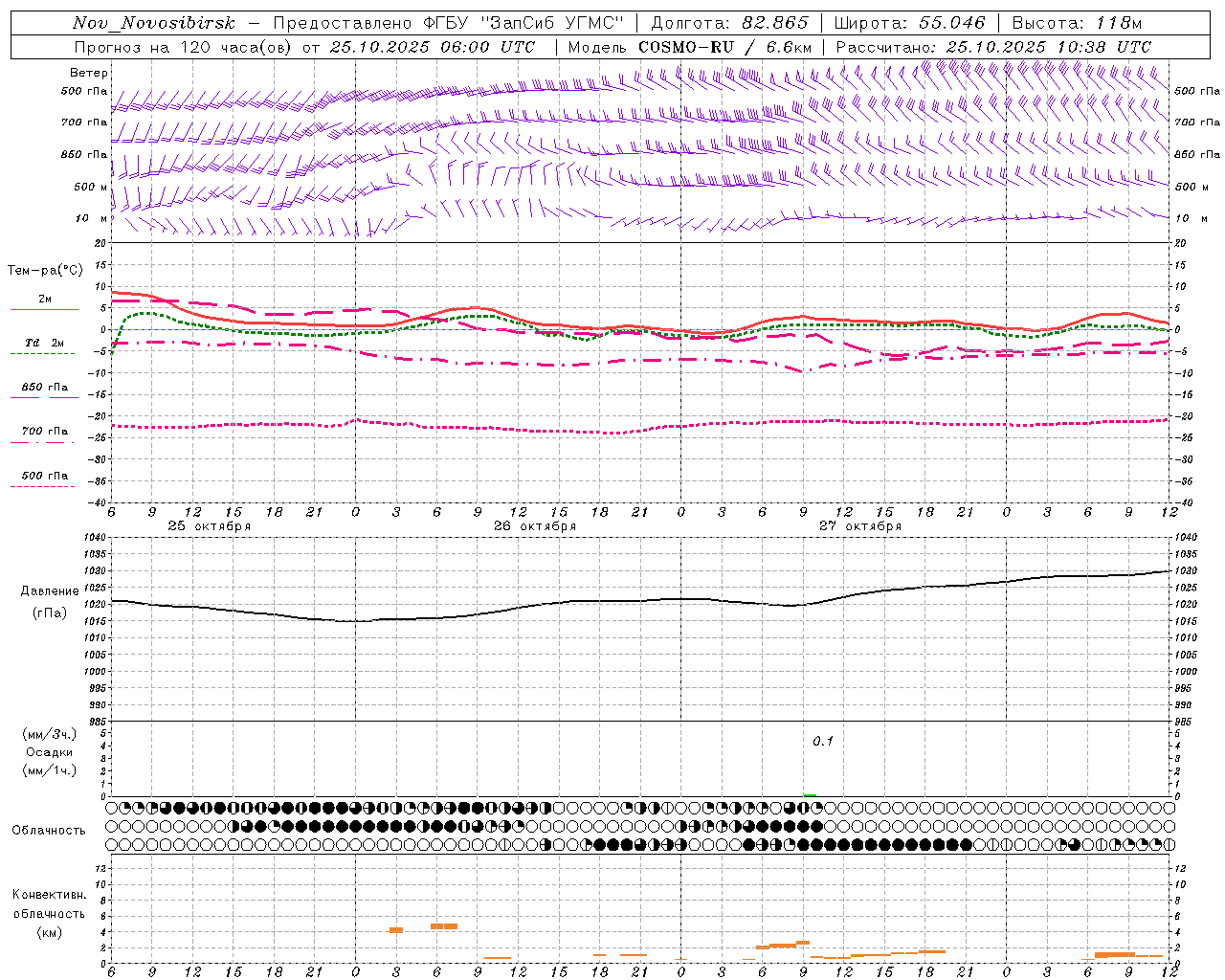The width and height of the screenshot is (1225, 980).
Task: Select the 27 октября date label
Action: (x=860, y=526)
